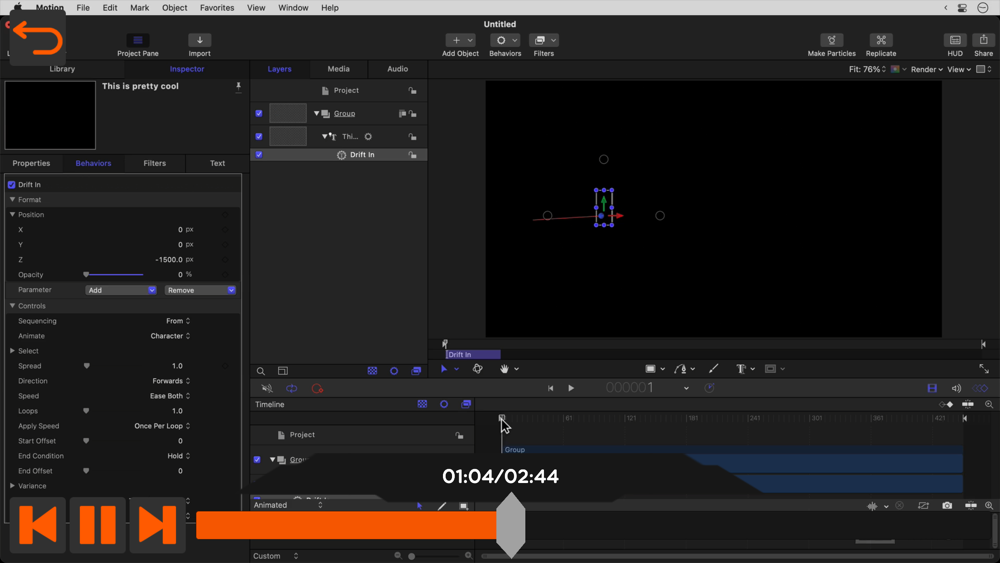Choose the Paint Stroke tool
Image resolution: width=1000 pixels, height=563 pixels.
713,369
